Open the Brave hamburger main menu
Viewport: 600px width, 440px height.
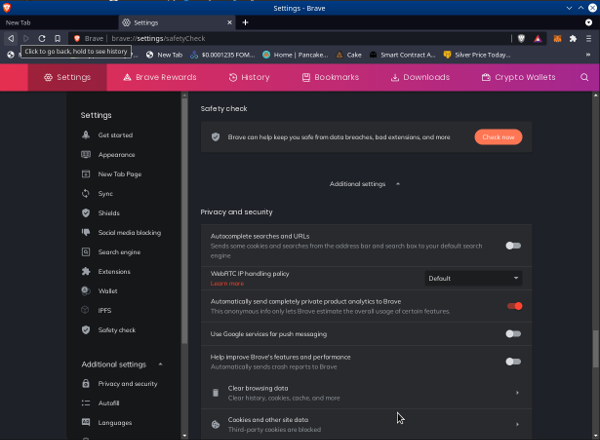(589, 38)
